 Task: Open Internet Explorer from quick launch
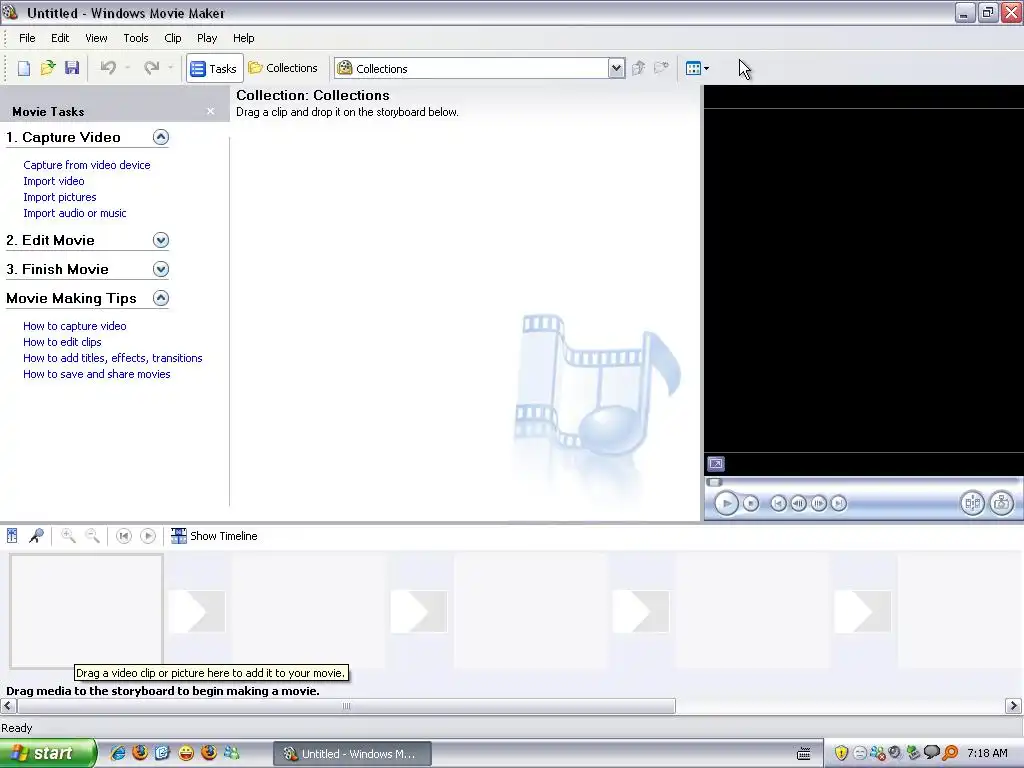click(x=118, y=753)
